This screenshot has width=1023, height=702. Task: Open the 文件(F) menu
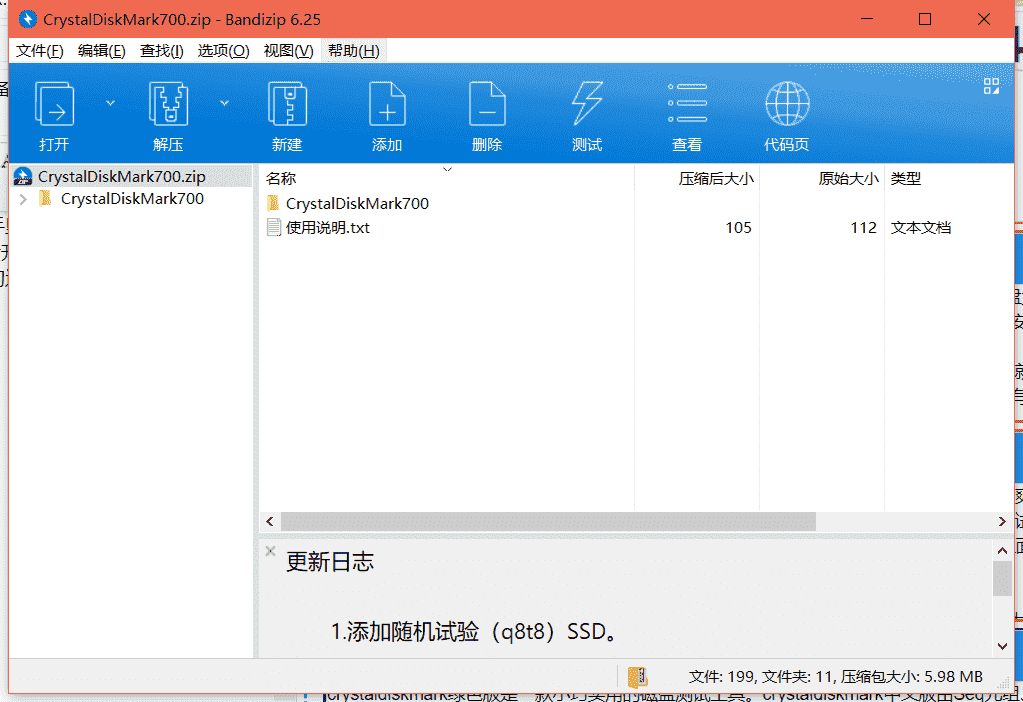pyautogui.click(x=40, y=51)
